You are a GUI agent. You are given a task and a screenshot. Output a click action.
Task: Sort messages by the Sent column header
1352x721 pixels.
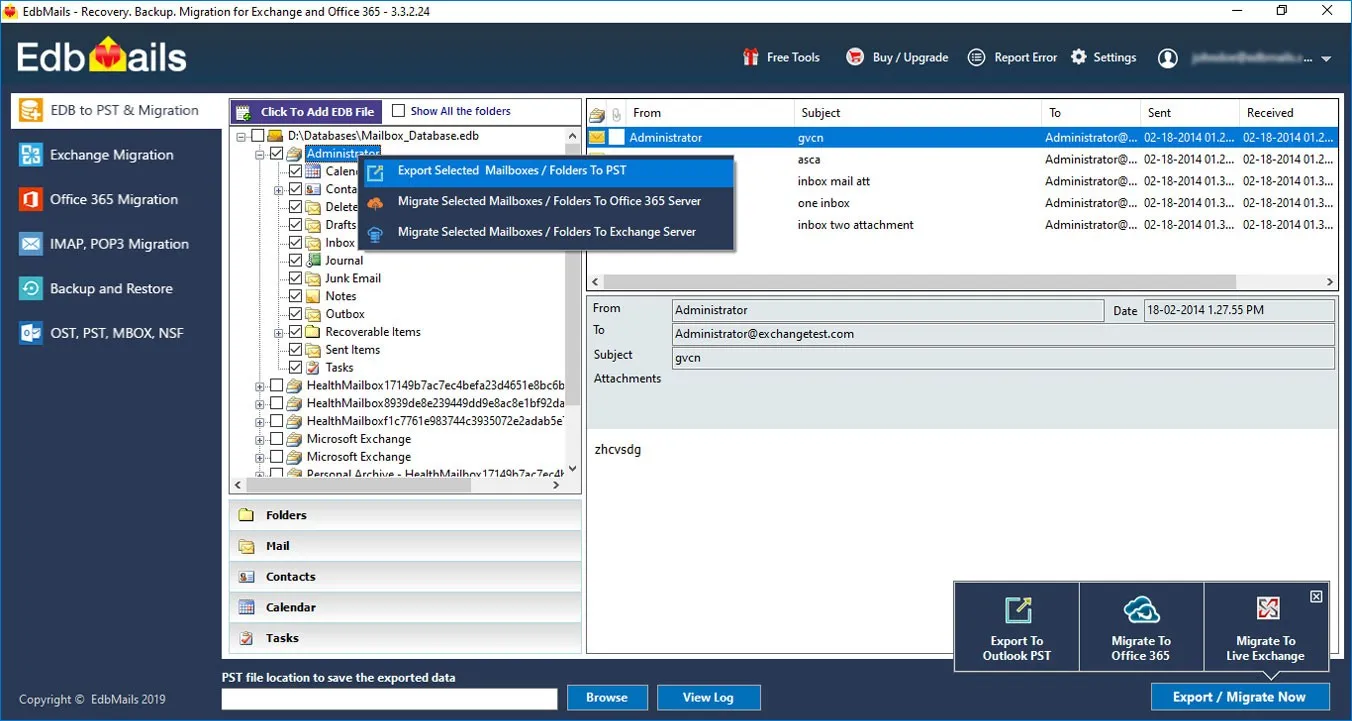(1190, 113)
